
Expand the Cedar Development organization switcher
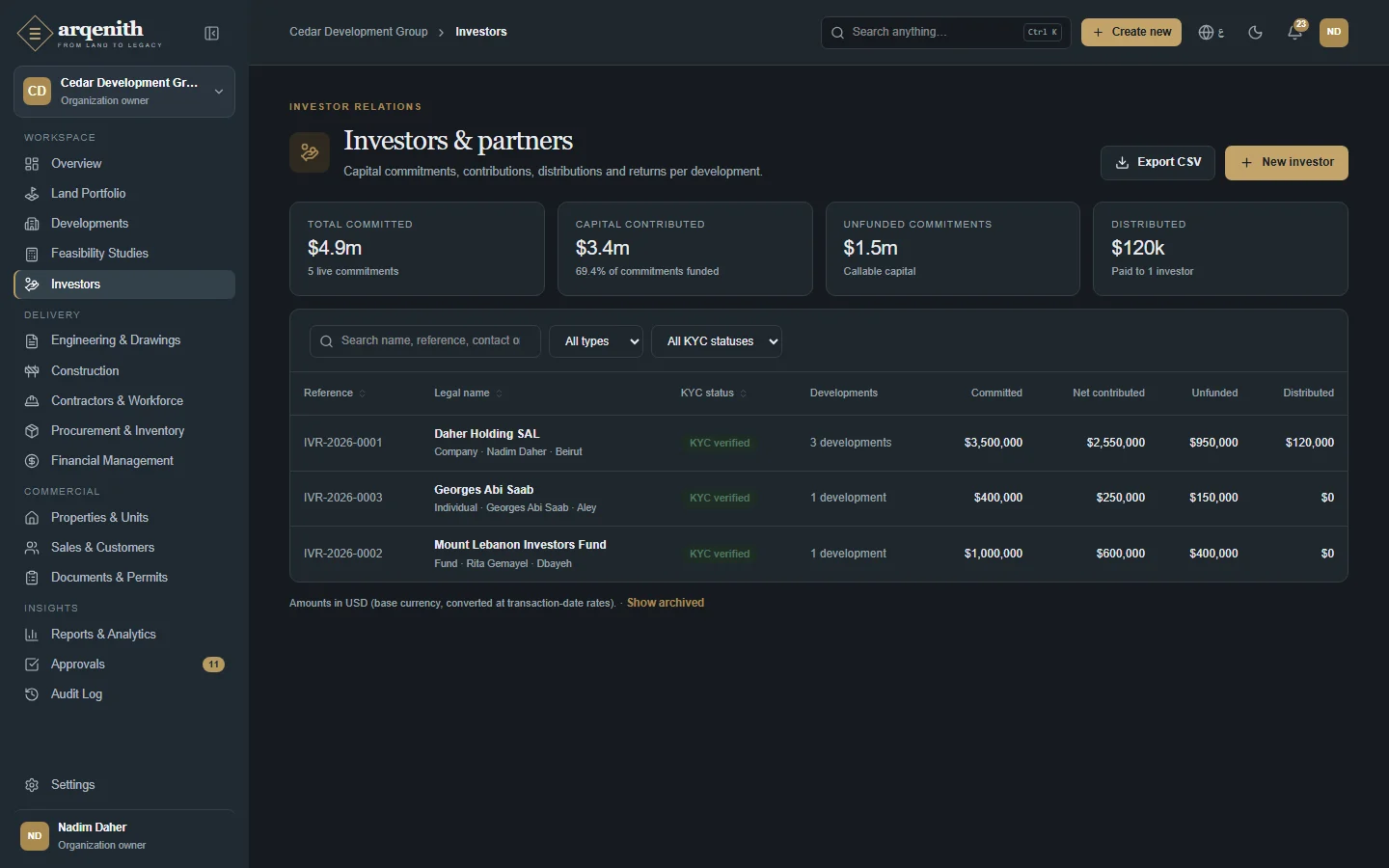[x=124, y=92]
